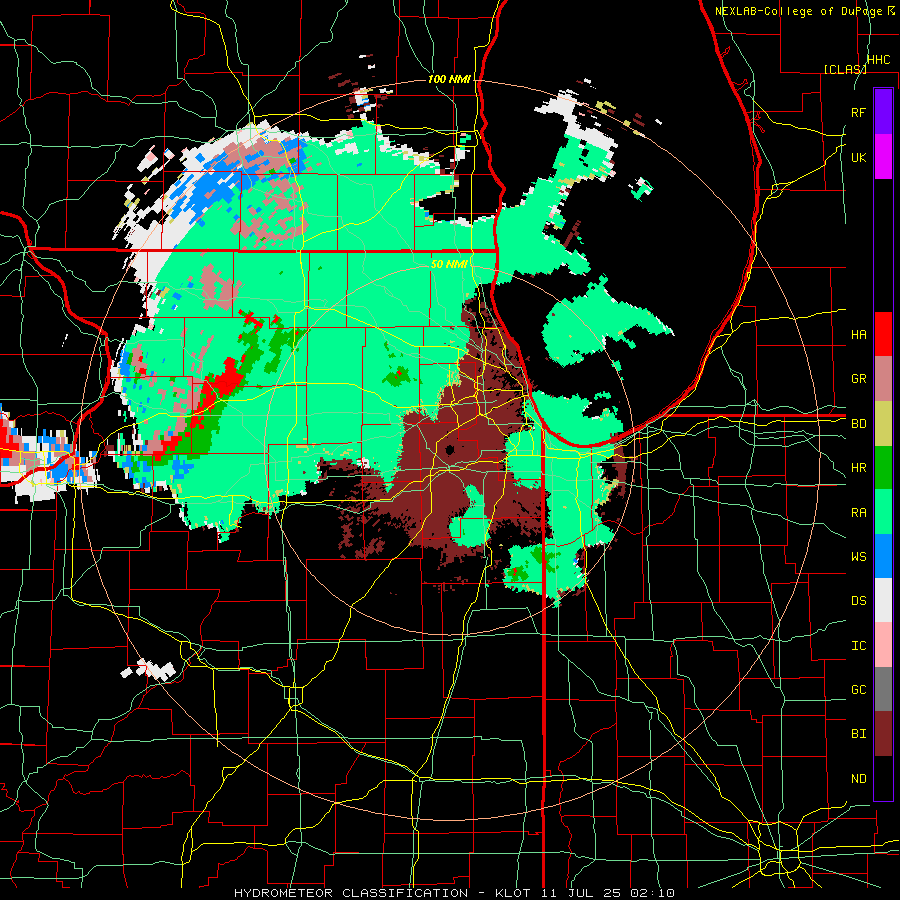Click the DS legend label
The width and height of the screenshot is (900, 900).
(x=858, y=601)
